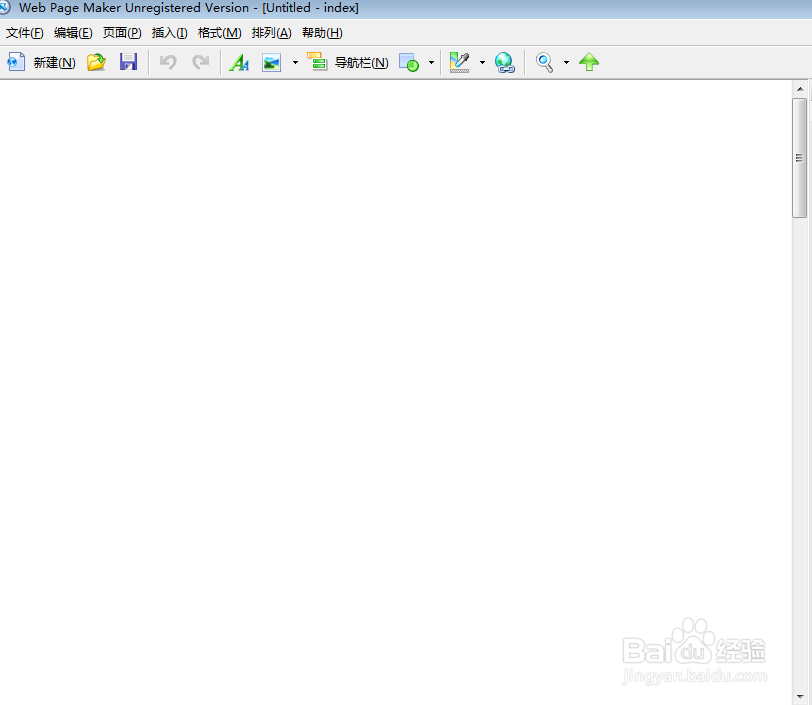The image size is (812, 705).
Task: Open the 编辑(E) menu
Action: click(73, 33)
